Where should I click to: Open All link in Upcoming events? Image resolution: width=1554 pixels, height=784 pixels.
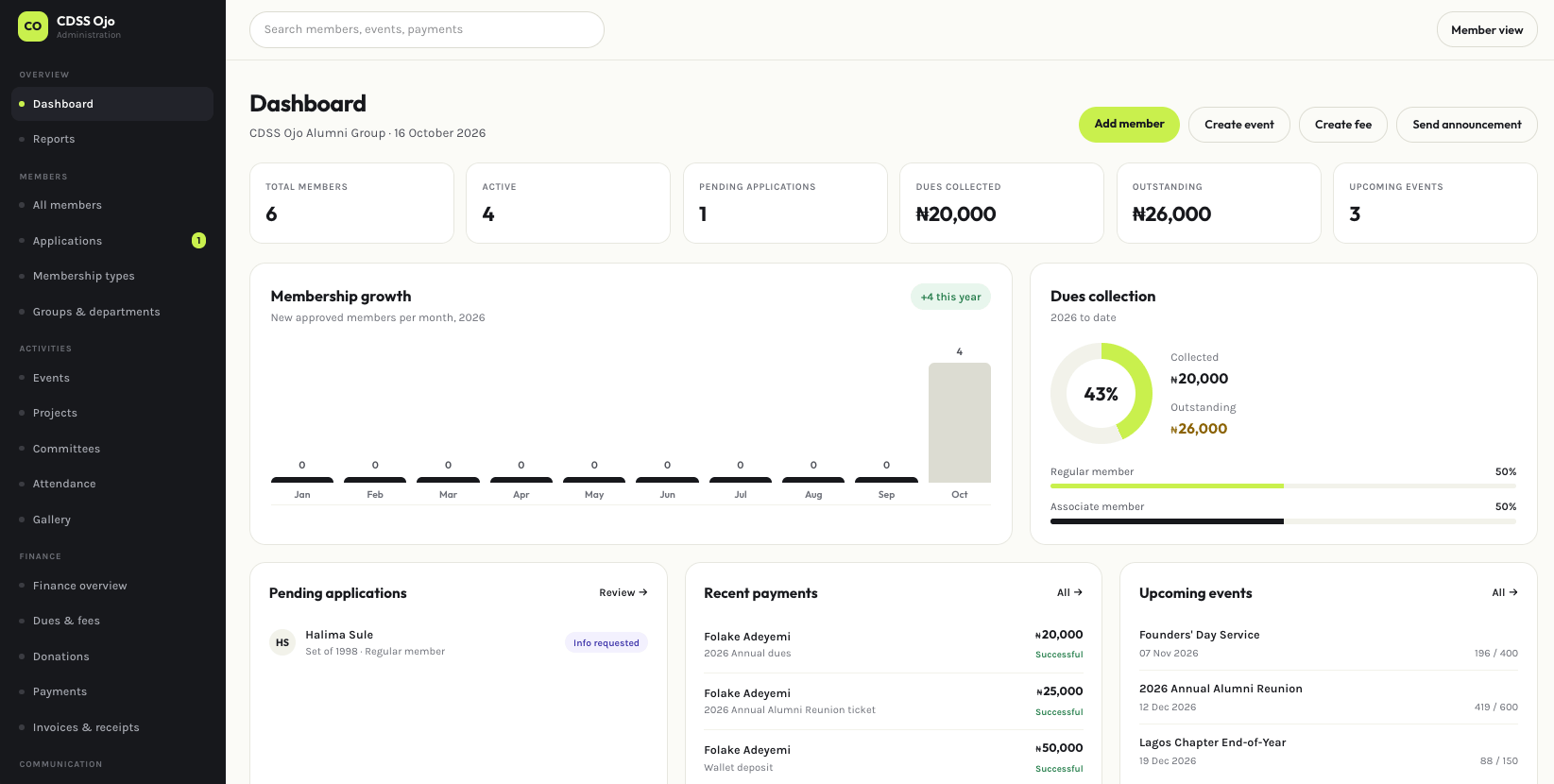[1505, 593]
